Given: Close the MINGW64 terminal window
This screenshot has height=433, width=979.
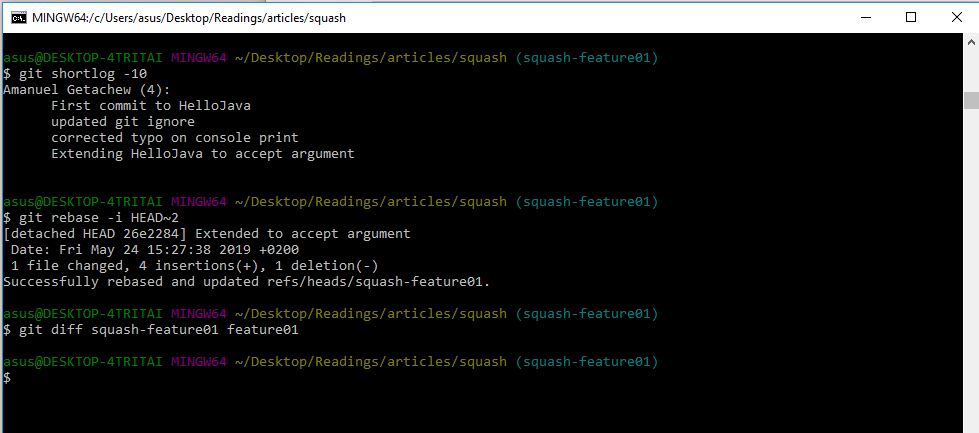Looking at the screenshot, I should point(956,17).
